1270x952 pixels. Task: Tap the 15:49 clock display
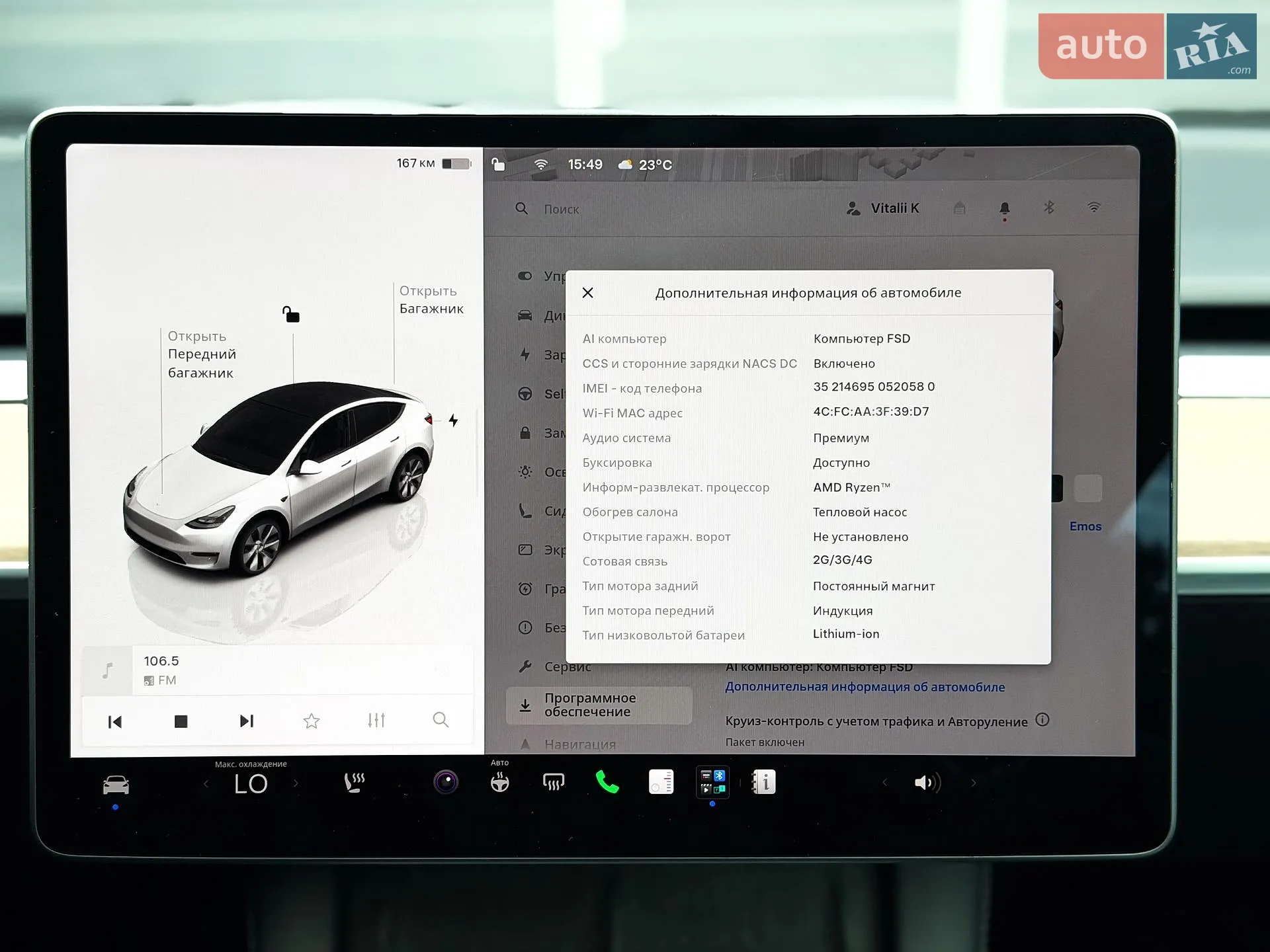click(585, 165)
